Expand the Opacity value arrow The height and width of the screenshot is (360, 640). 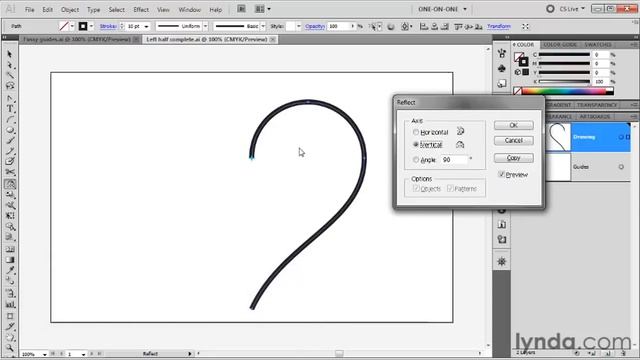[x=353, y=26]
